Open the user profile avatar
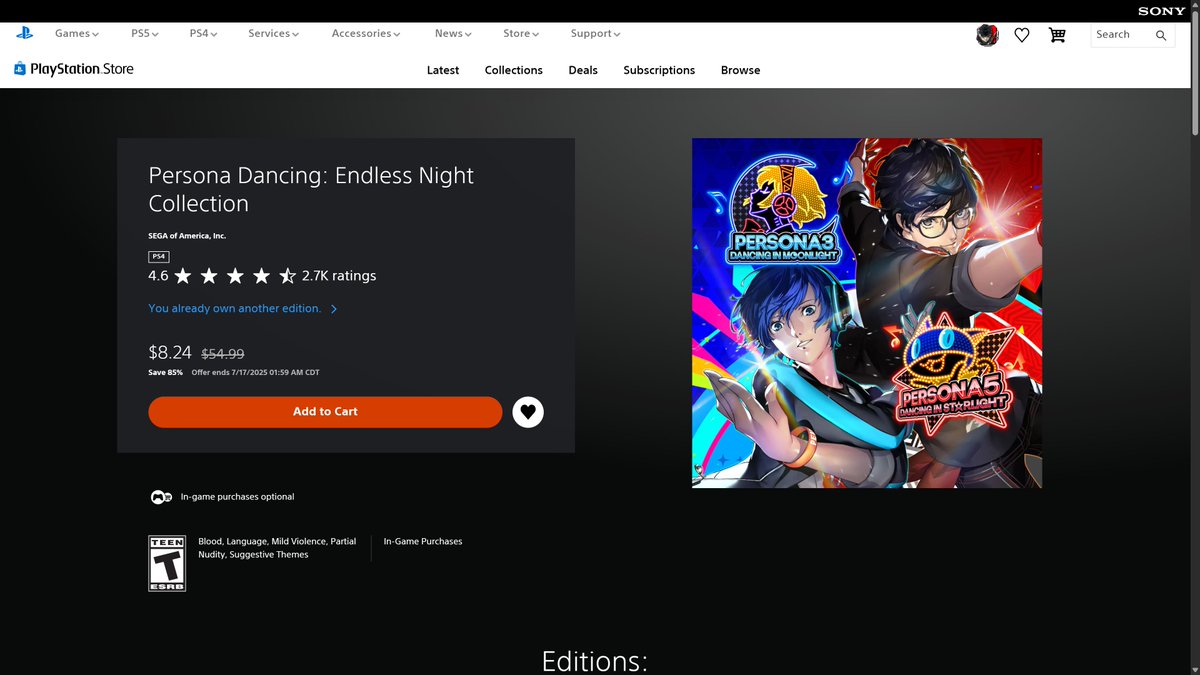This screenshot has height=675, width=1200. tap(987, 35)
